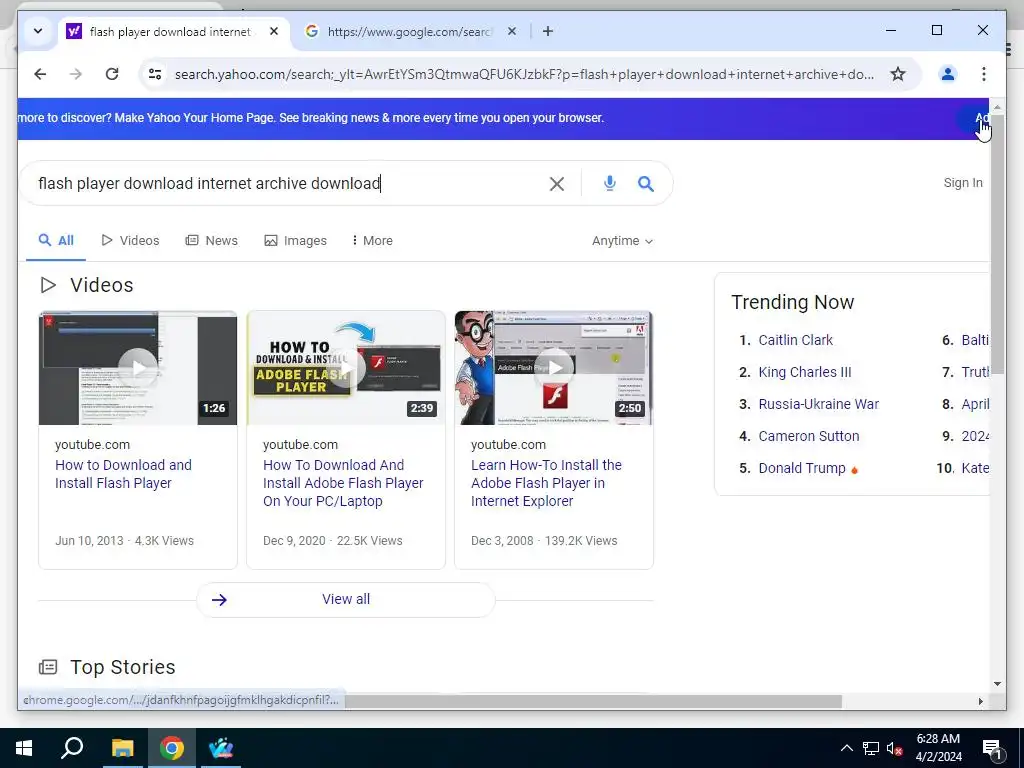Submit search with magnifier icon
This screenshot has height=768, width=1024.
click(x=646, y=184)
